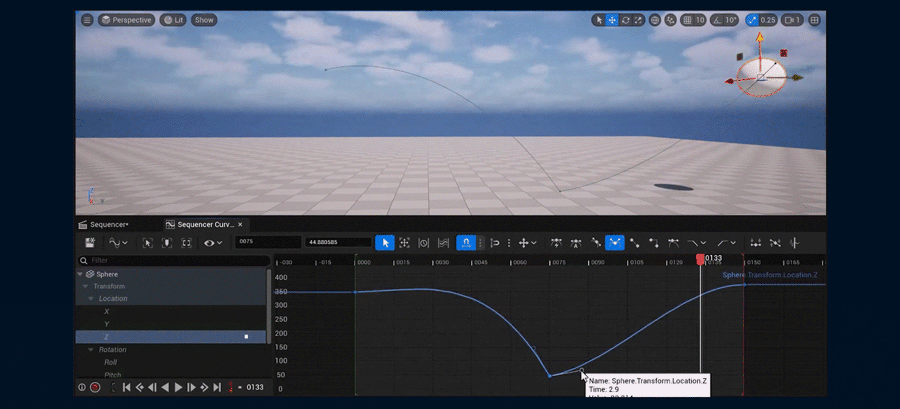
Task: Change the rotation snap value of 10°
Action: [731, 20]
